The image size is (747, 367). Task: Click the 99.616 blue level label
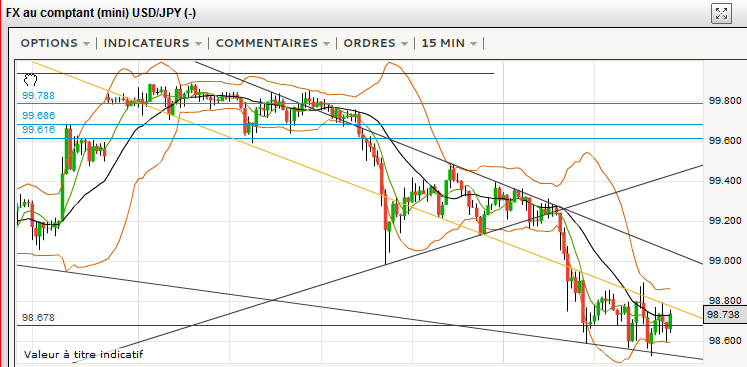tap(39, 130)
